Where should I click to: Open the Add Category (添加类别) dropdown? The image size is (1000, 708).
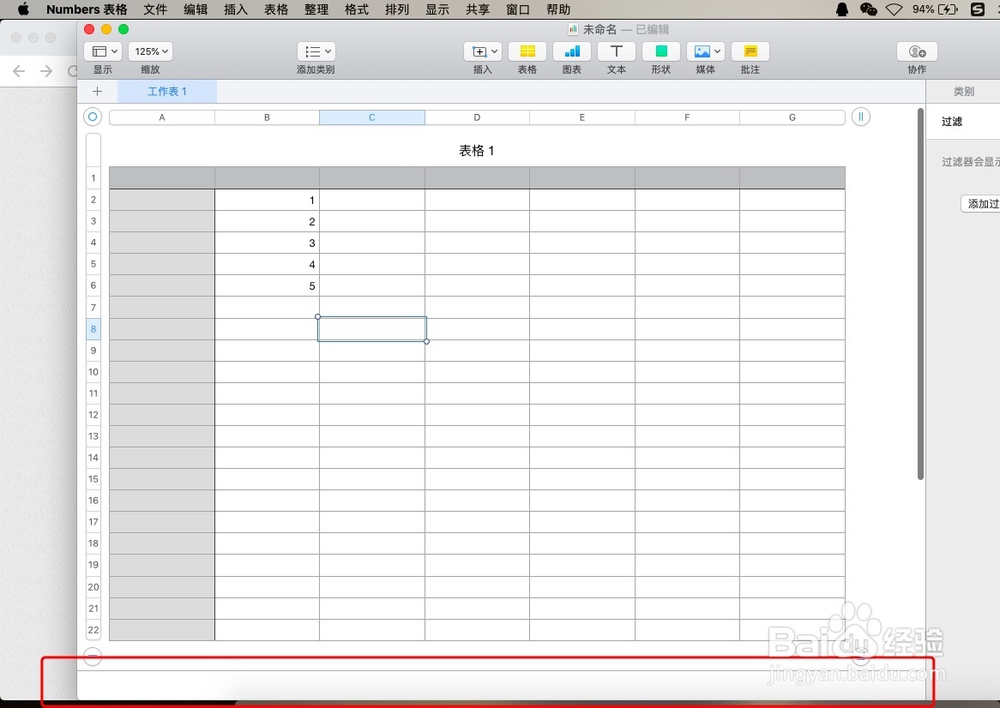[x=316, y=52]
